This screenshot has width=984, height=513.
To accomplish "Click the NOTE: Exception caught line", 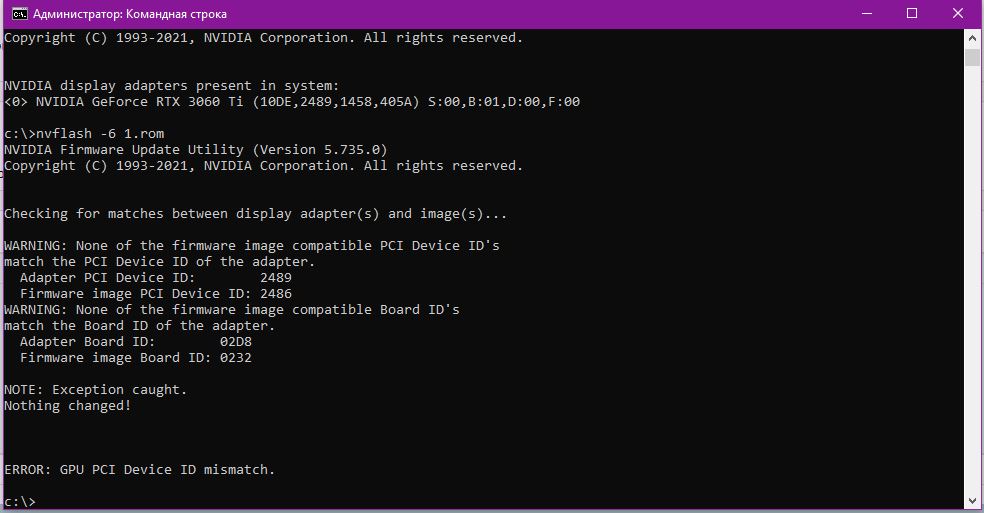I will click(x=96, y=390).
